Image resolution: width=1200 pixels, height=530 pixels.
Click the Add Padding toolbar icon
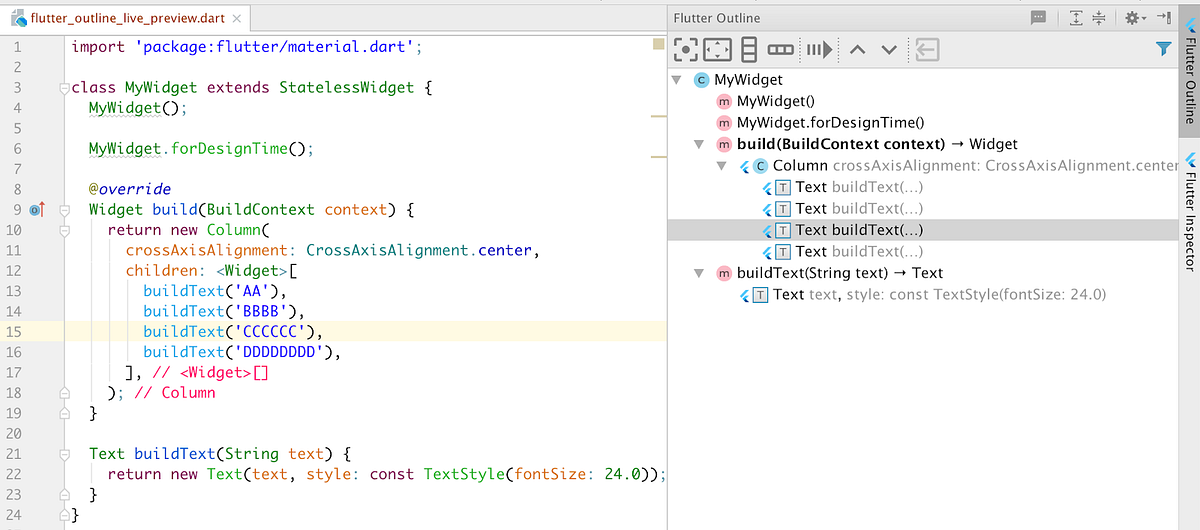pyautogui.click(x=718, y=49)
